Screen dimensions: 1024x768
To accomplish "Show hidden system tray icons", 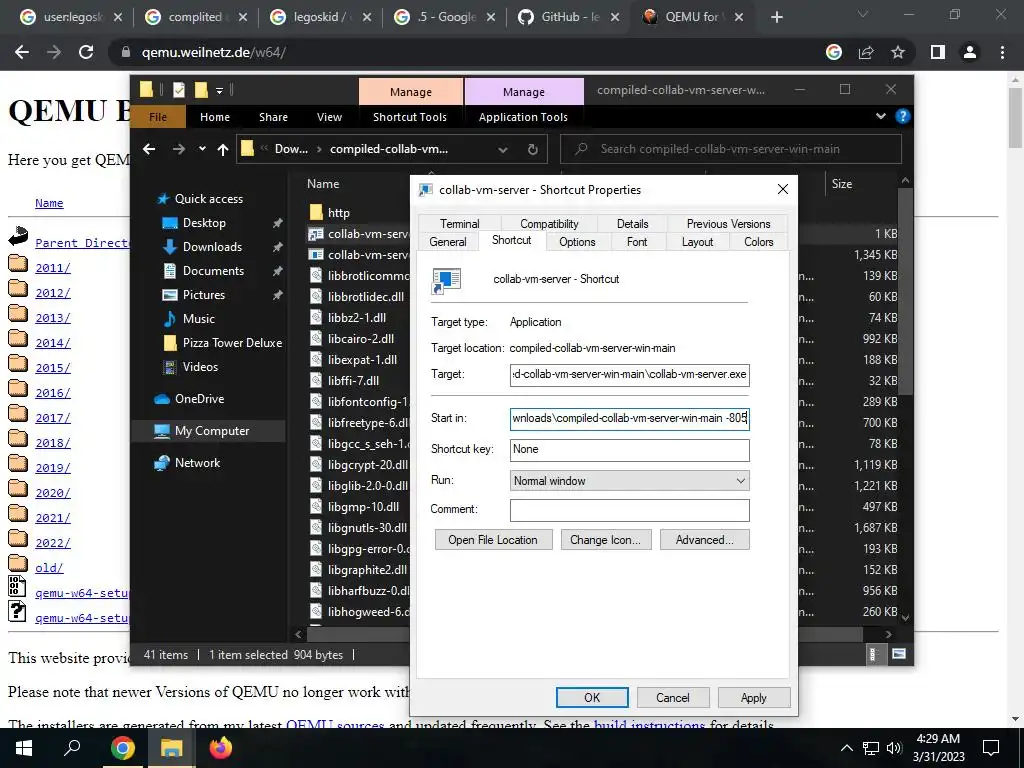I will [846, 748].
